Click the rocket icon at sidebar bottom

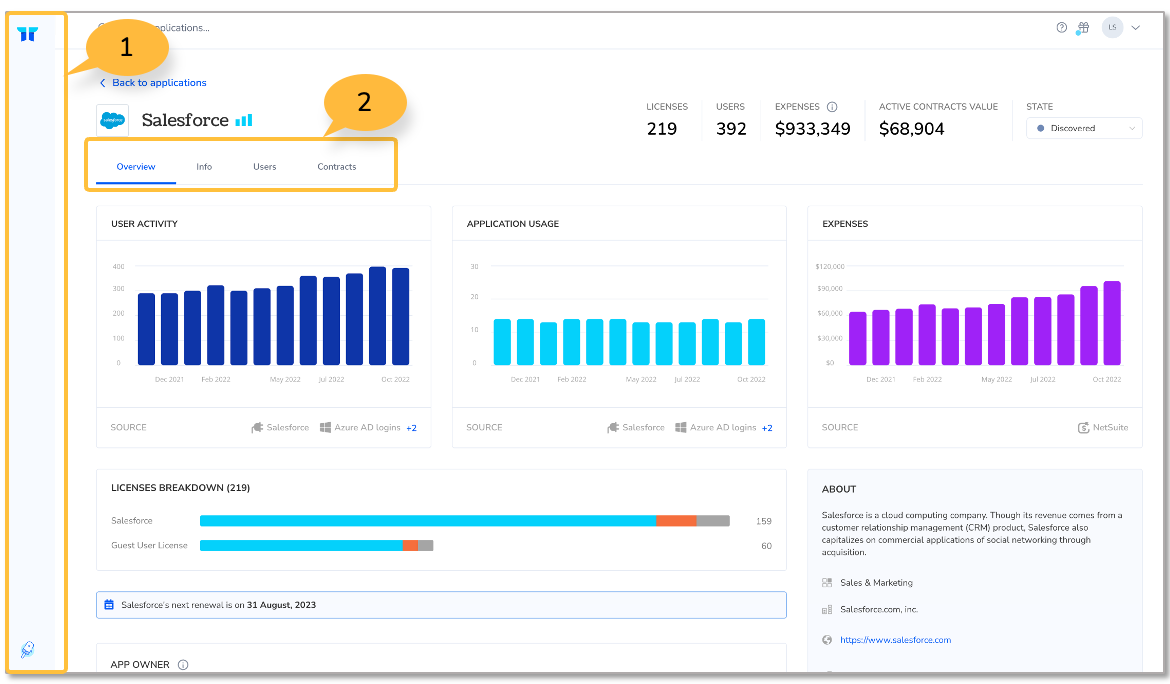coord(28,649)
